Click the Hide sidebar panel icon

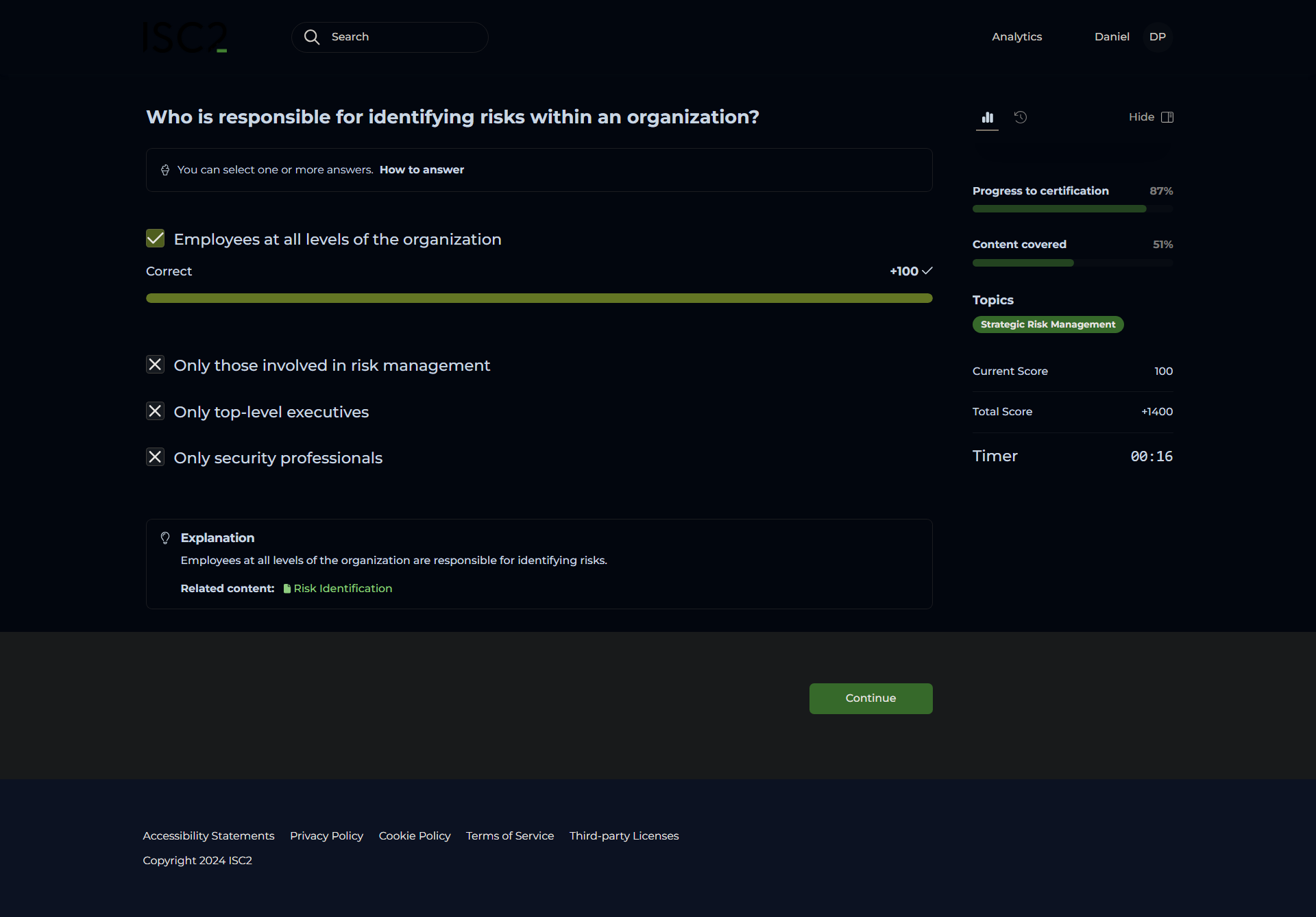[1167, 117]
